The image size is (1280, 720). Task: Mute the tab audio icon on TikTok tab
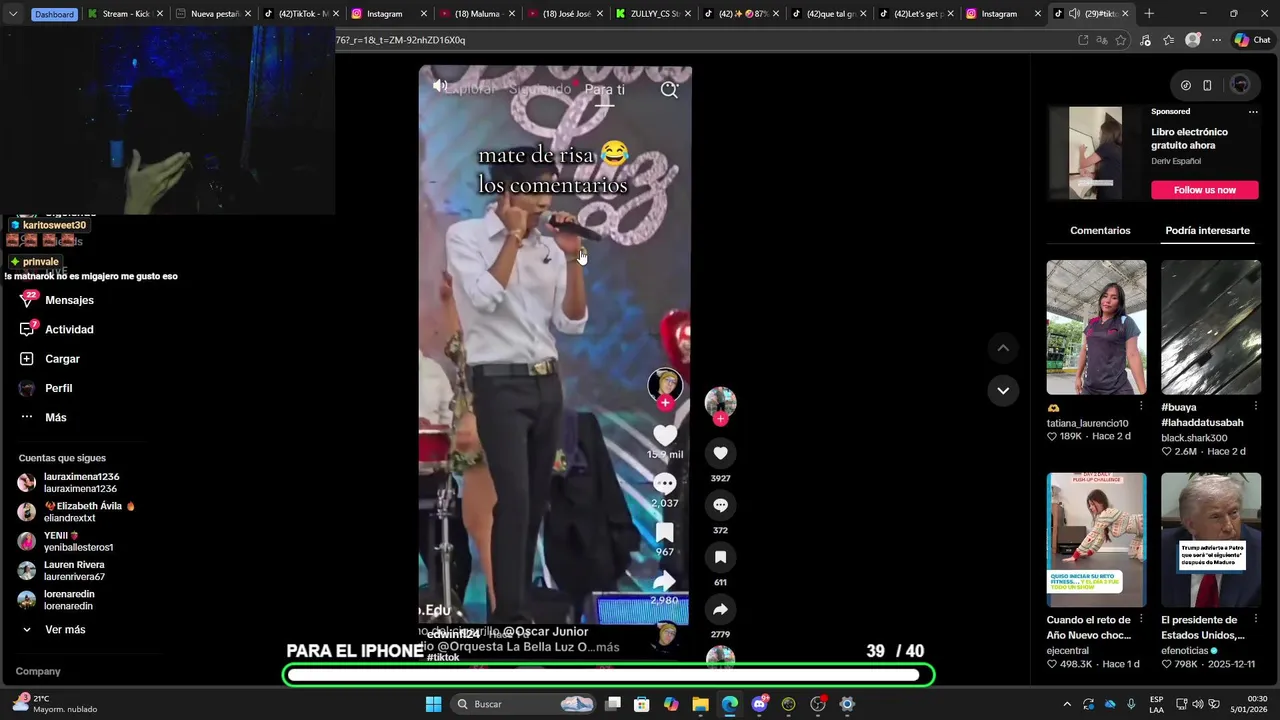click(x=1074, y=14)
